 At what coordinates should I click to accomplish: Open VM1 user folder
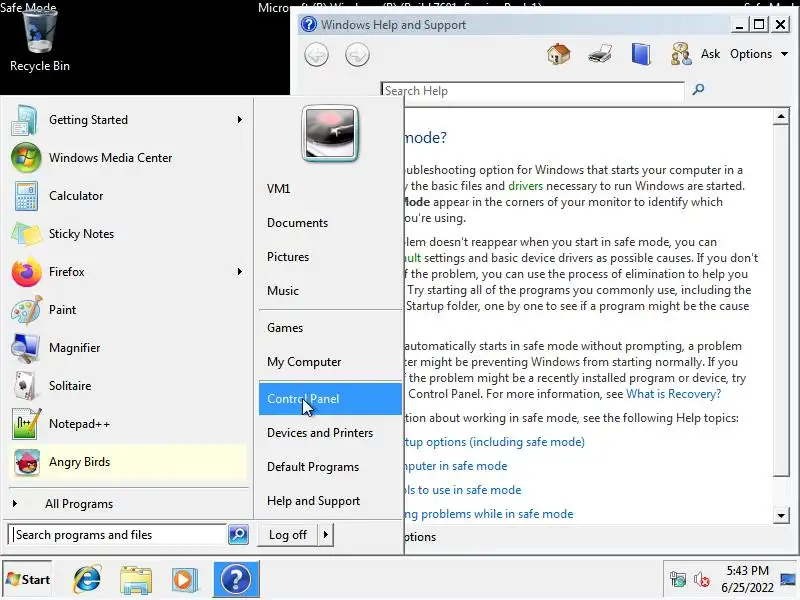tap(330, 189)
